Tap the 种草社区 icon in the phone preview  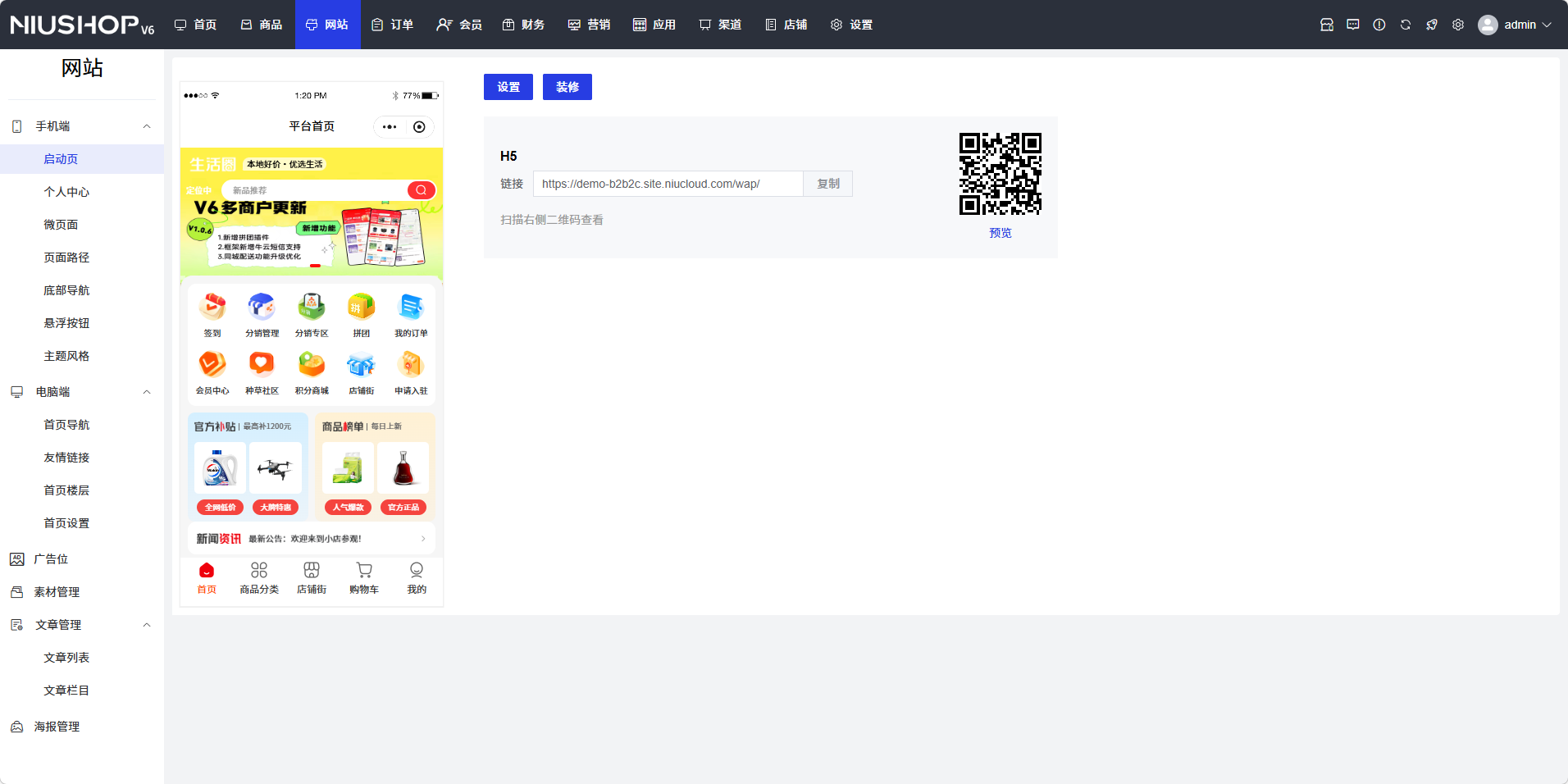point(262,364)
